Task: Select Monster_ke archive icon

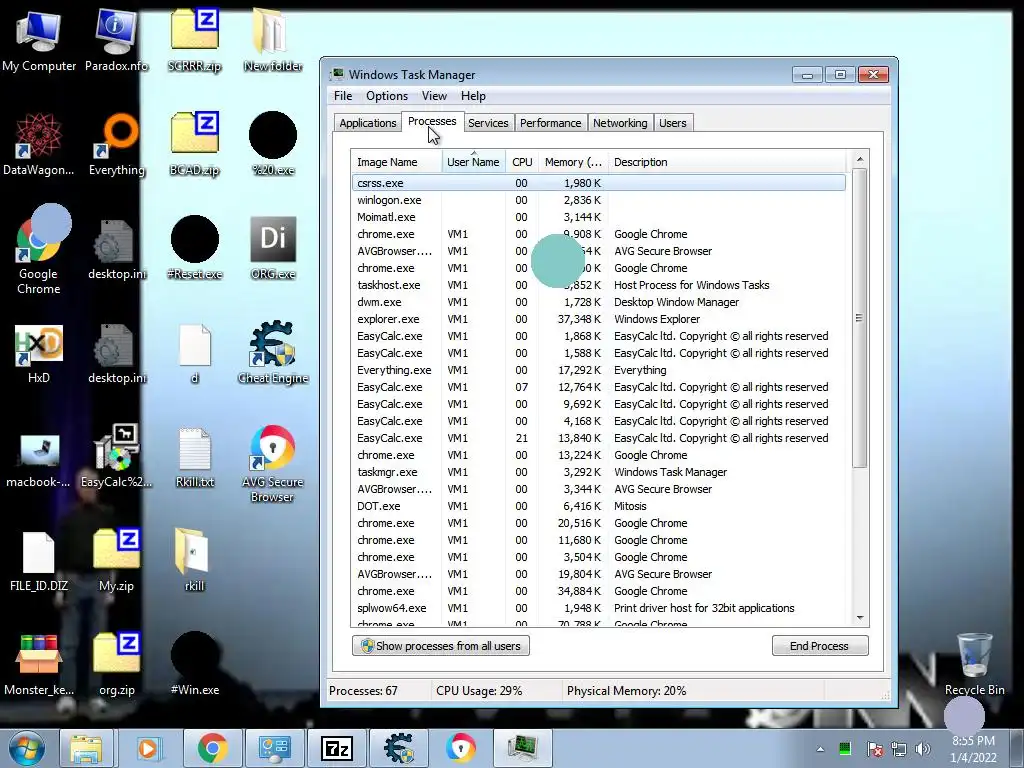Action: pos(39,665)
